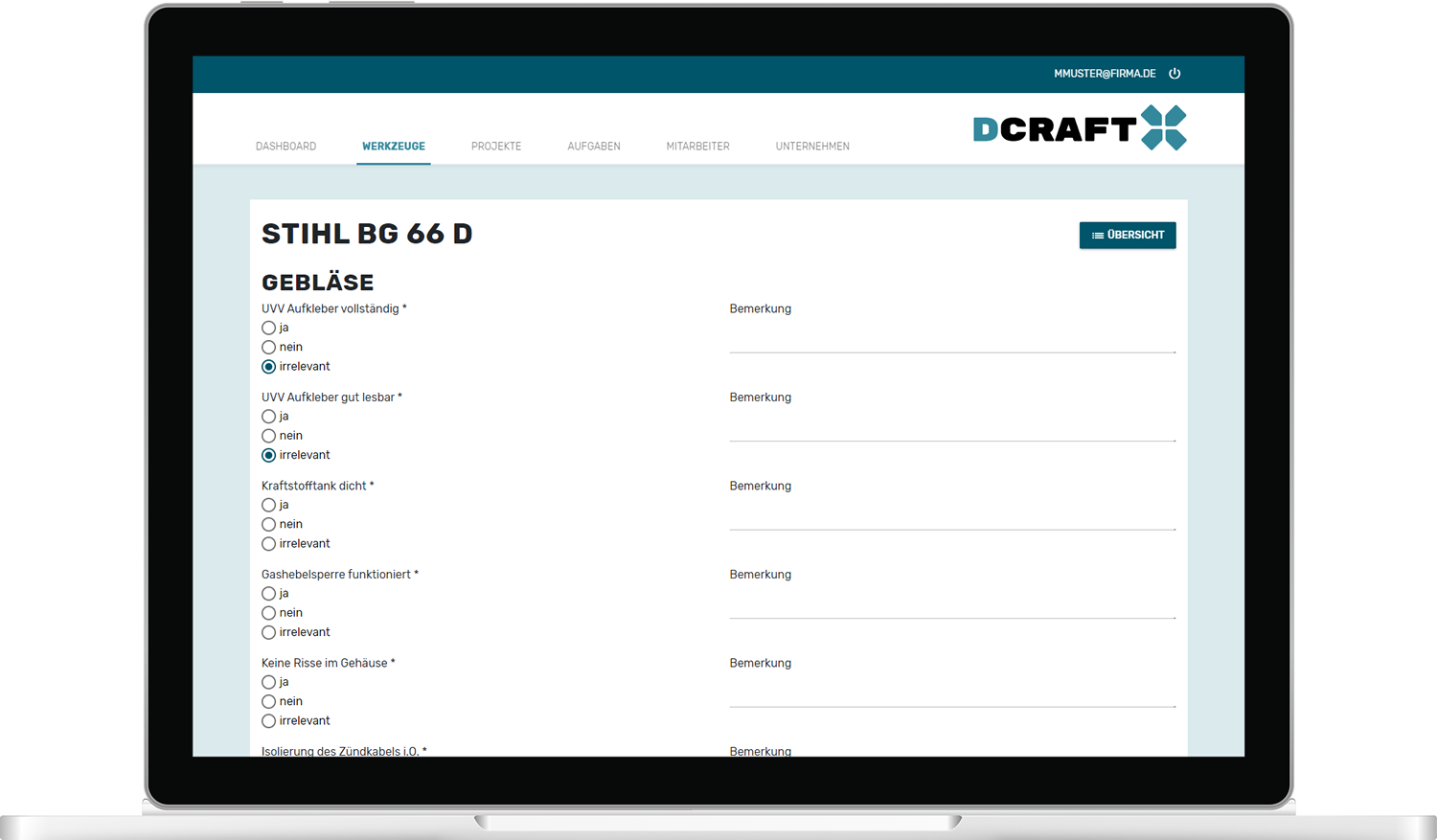Mark ja for Kraftstofftank dicht
Screen dimensions: 1437x840
(x=269, y=505)
